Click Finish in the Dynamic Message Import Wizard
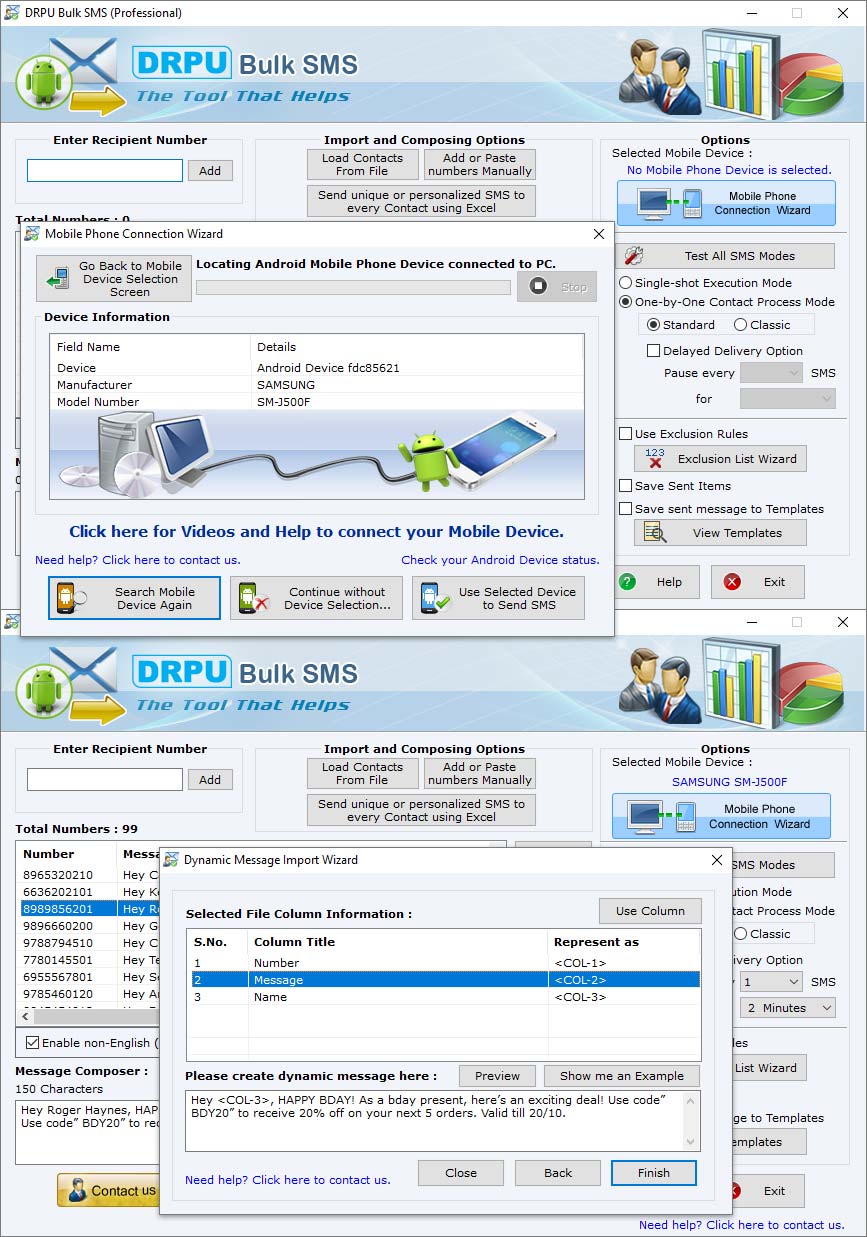Viewport: 867px width, 1237px height. 653,1172
